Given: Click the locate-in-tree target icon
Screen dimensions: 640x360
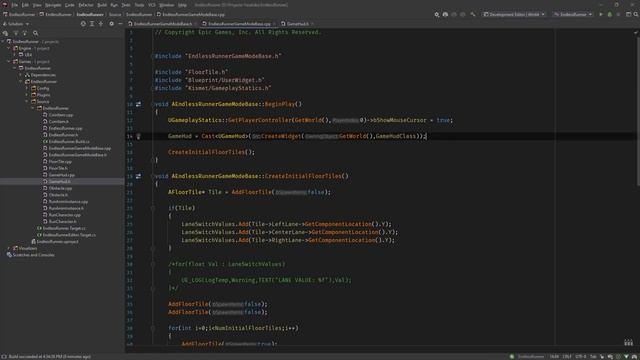Looking at the screenshot, I should 83,24.
